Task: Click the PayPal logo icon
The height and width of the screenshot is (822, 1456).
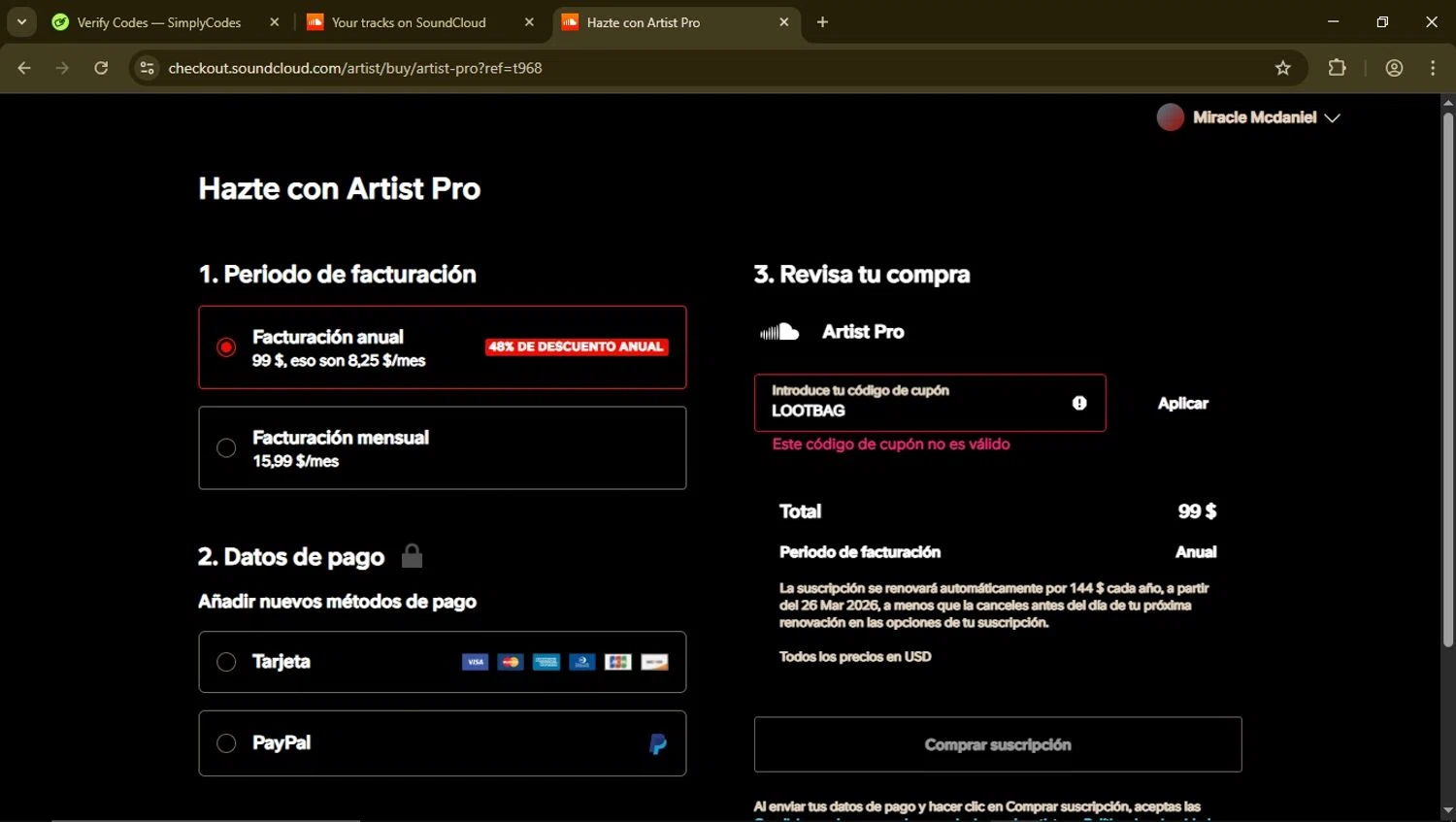Action: pyautogui.click(x=658, y=744)
